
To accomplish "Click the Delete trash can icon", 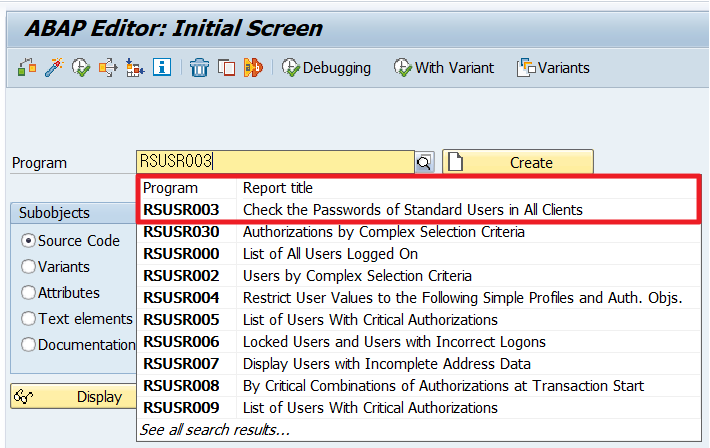I will click(199, 68).
